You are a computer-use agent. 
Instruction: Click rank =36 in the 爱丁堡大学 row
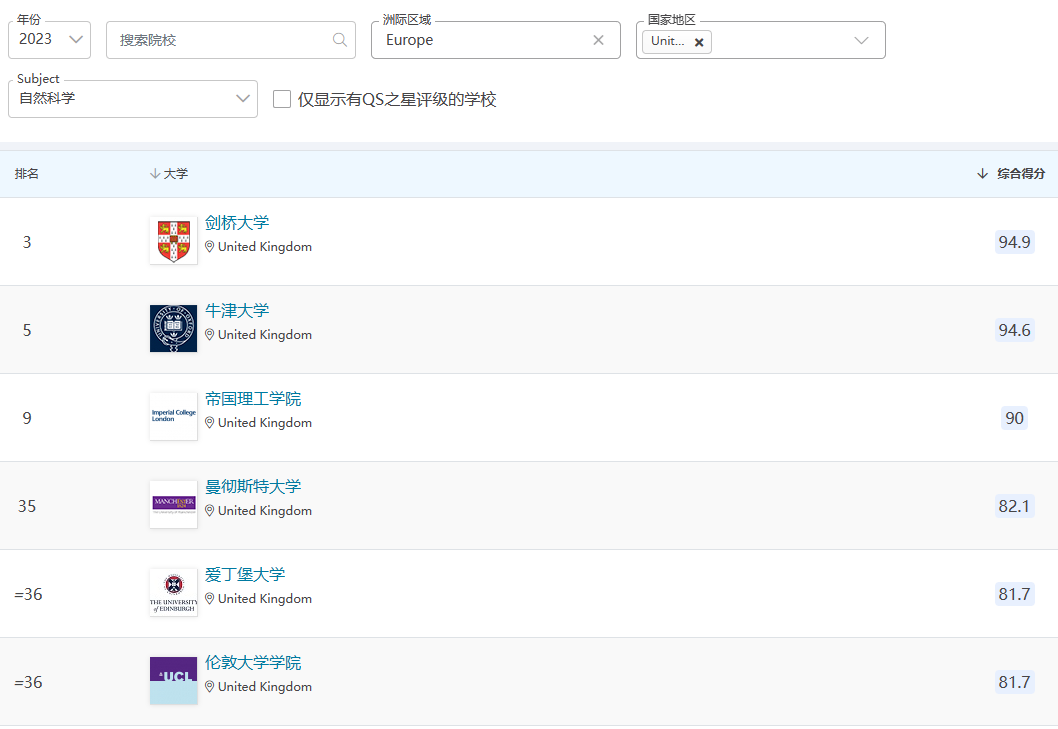[28, 594]
